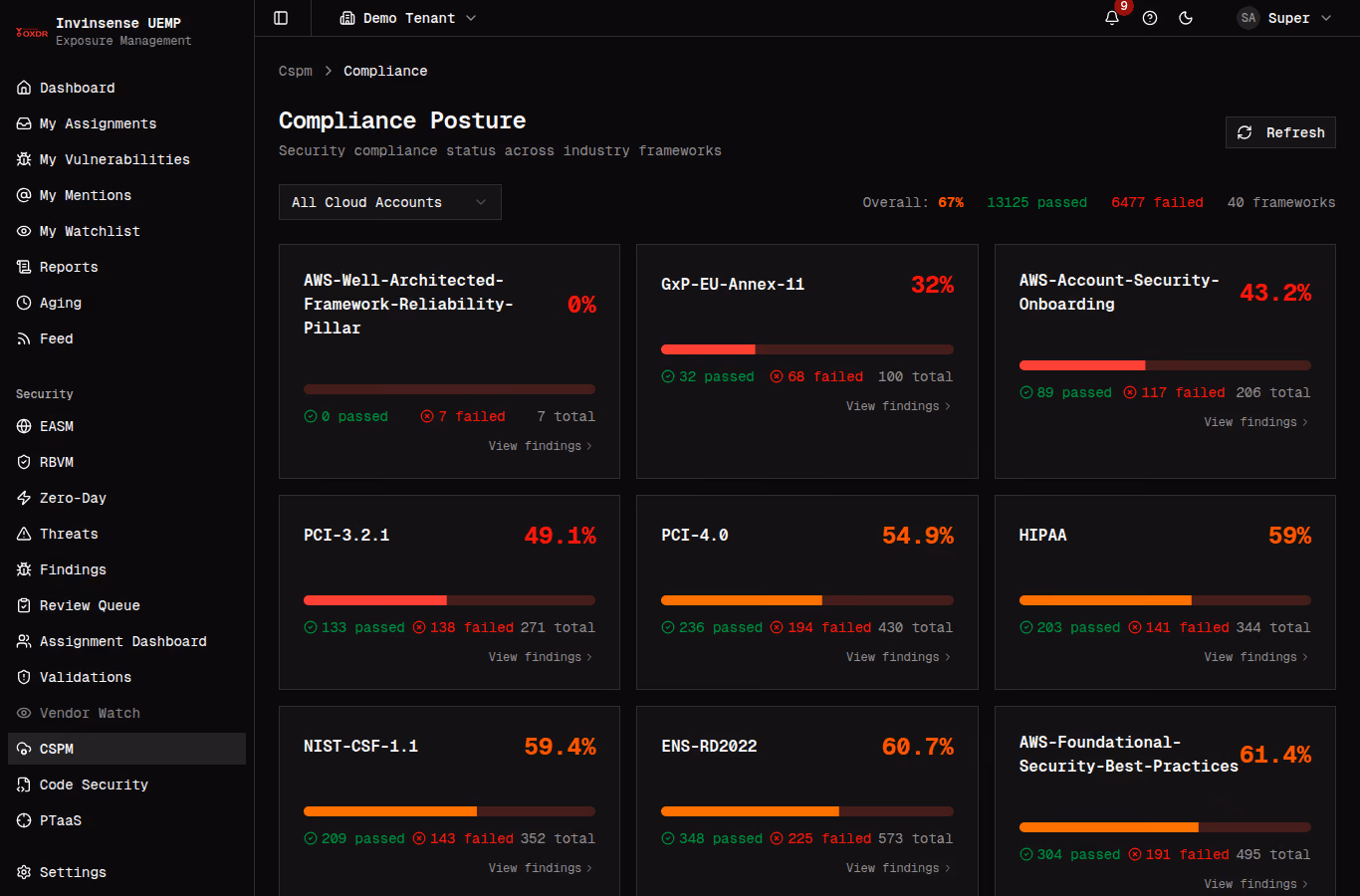Open Review Queue in the sidebar
Viewport: 1360px width, 896px height.
[x=126, y=605]
